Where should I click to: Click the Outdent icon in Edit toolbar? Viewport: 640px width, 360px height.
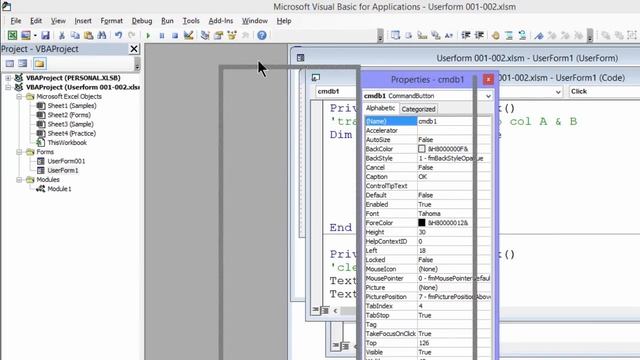pyautogui.click(x=479, y=36)
